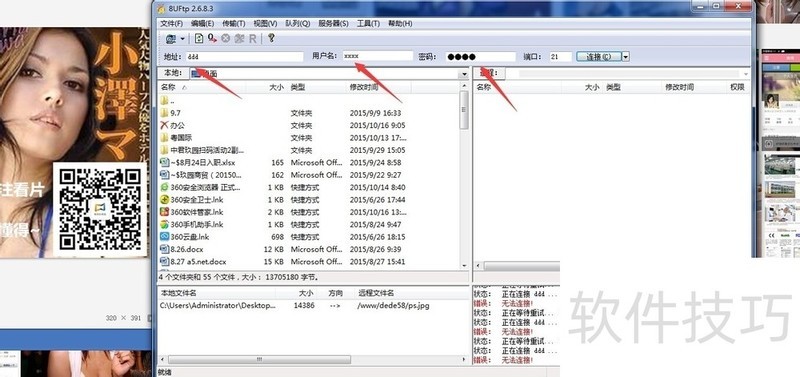Select the 360手机助手.lnk icon
This screenshot has width=800, height=377.
tap(164, 224)
